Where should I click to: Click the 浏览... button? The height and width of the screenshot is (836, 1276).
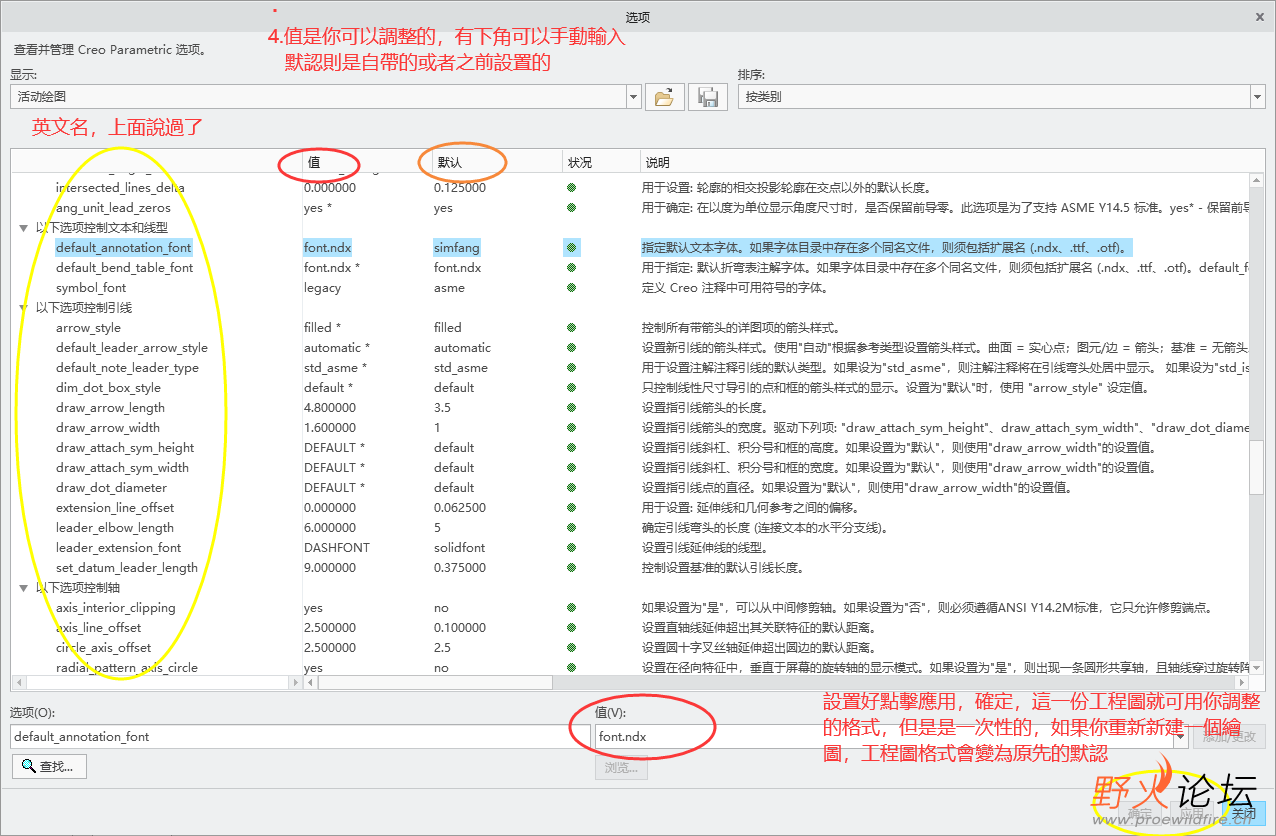click(x=621, y=767)
